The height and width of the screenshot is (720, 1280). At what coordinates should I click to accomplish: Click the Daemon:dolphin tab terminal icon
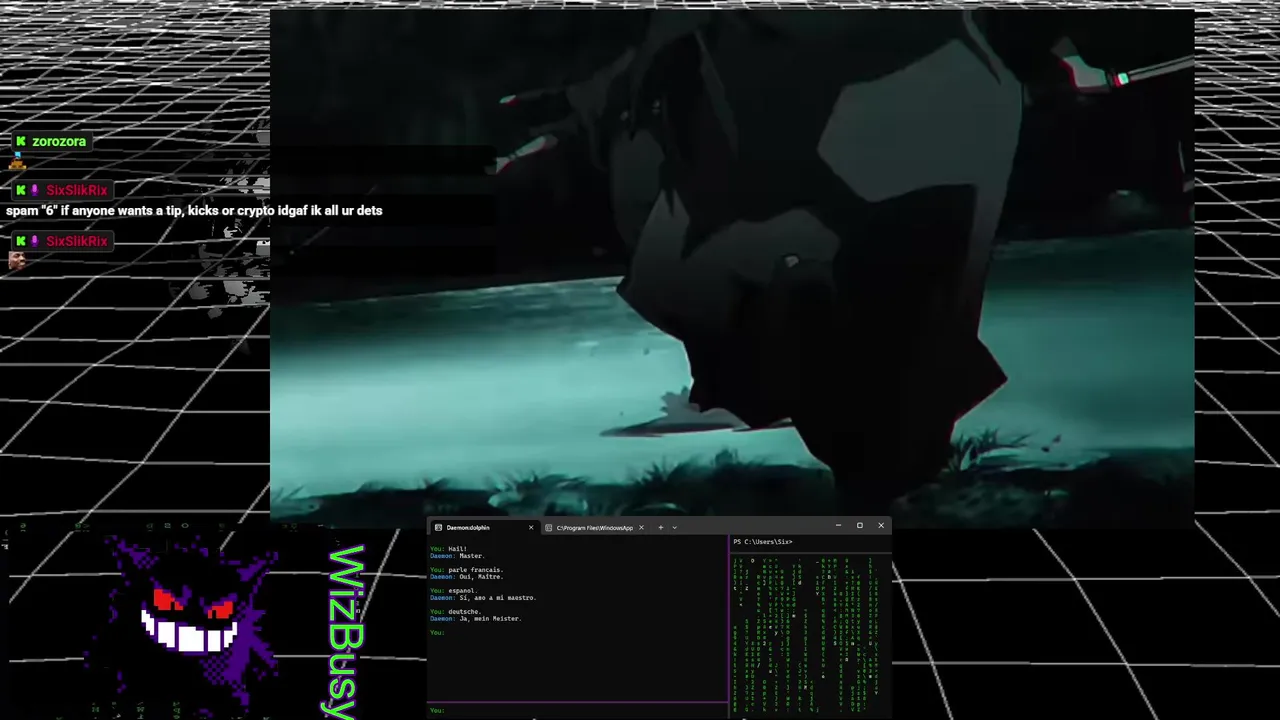tap(438, 527)
